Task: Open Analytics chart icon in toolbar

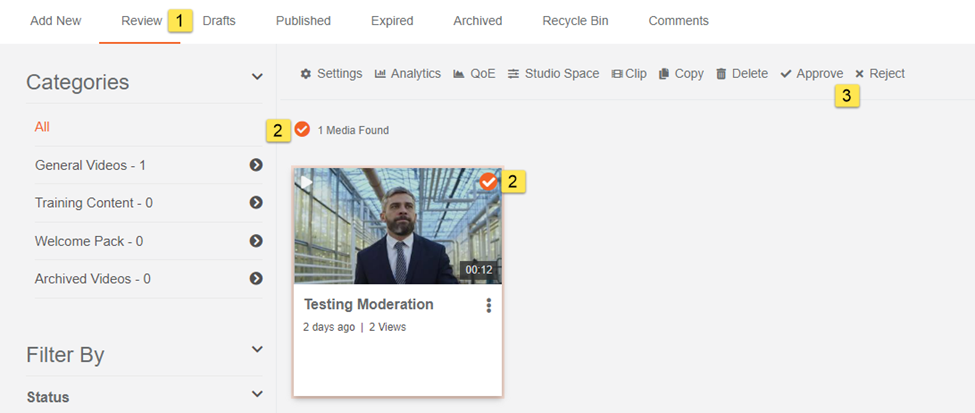Action: (381, 74)
